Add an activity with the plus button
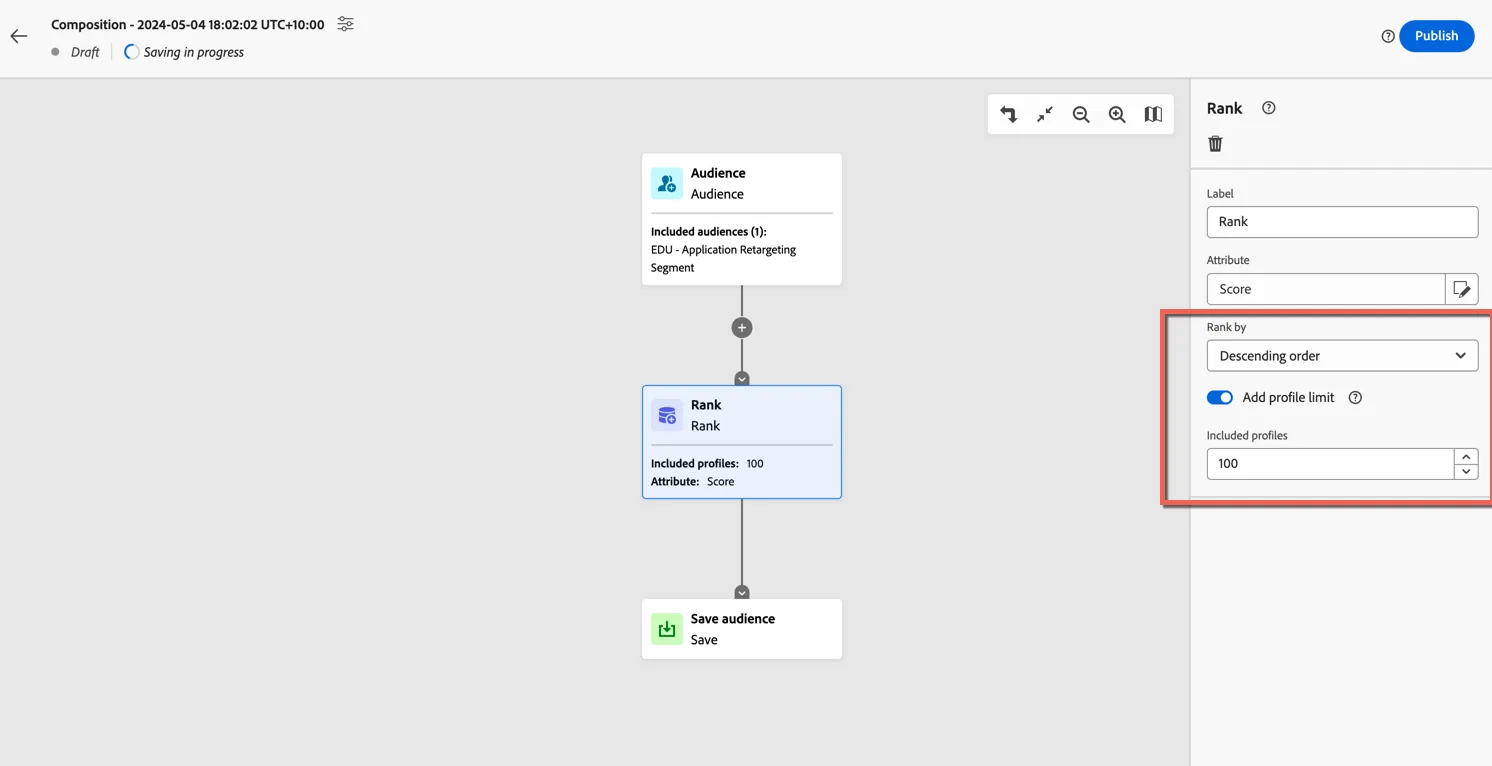Viewport: 1492px width, 766px height. pyautogui.click(x=742, y=328)
